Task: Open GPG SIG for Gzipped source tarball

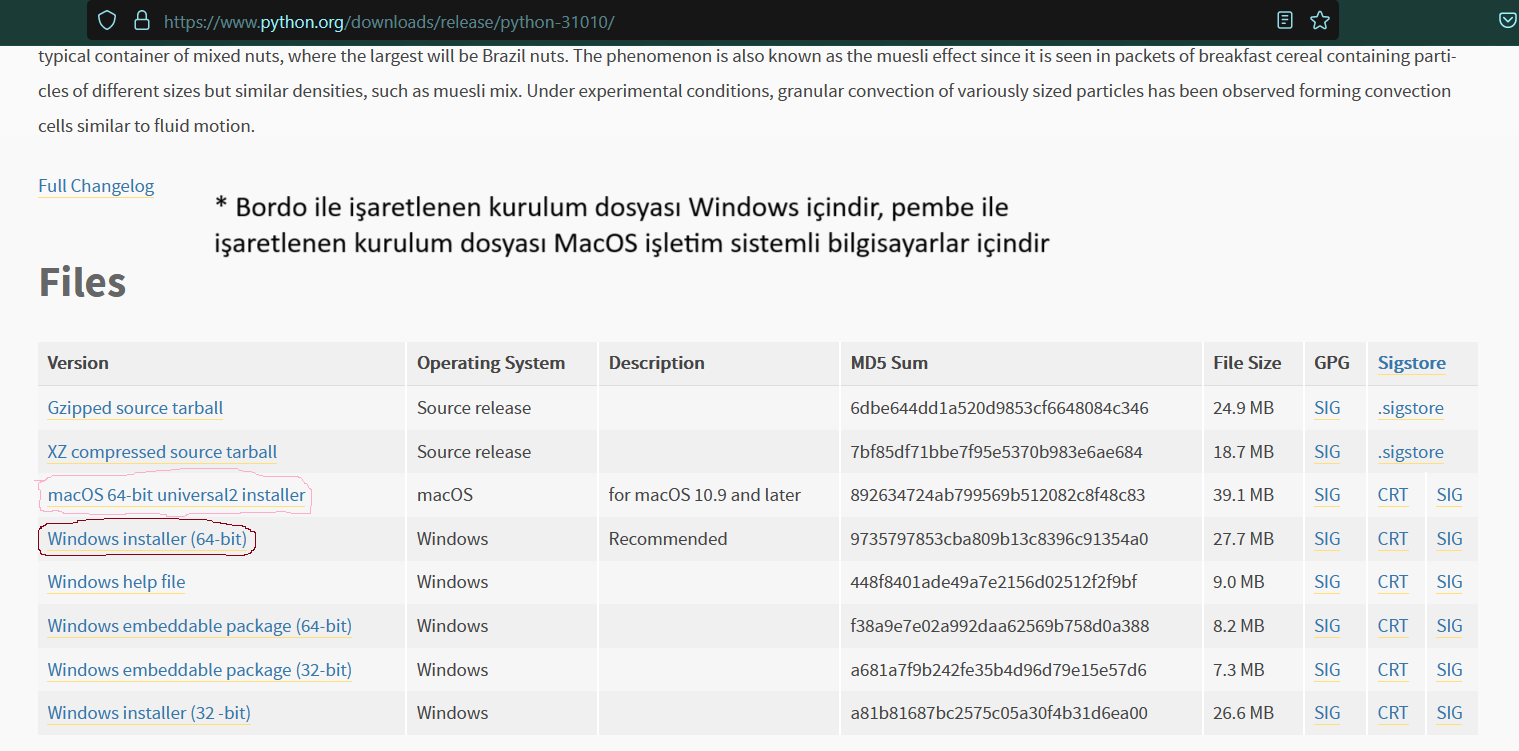Action: (1327, 408)
